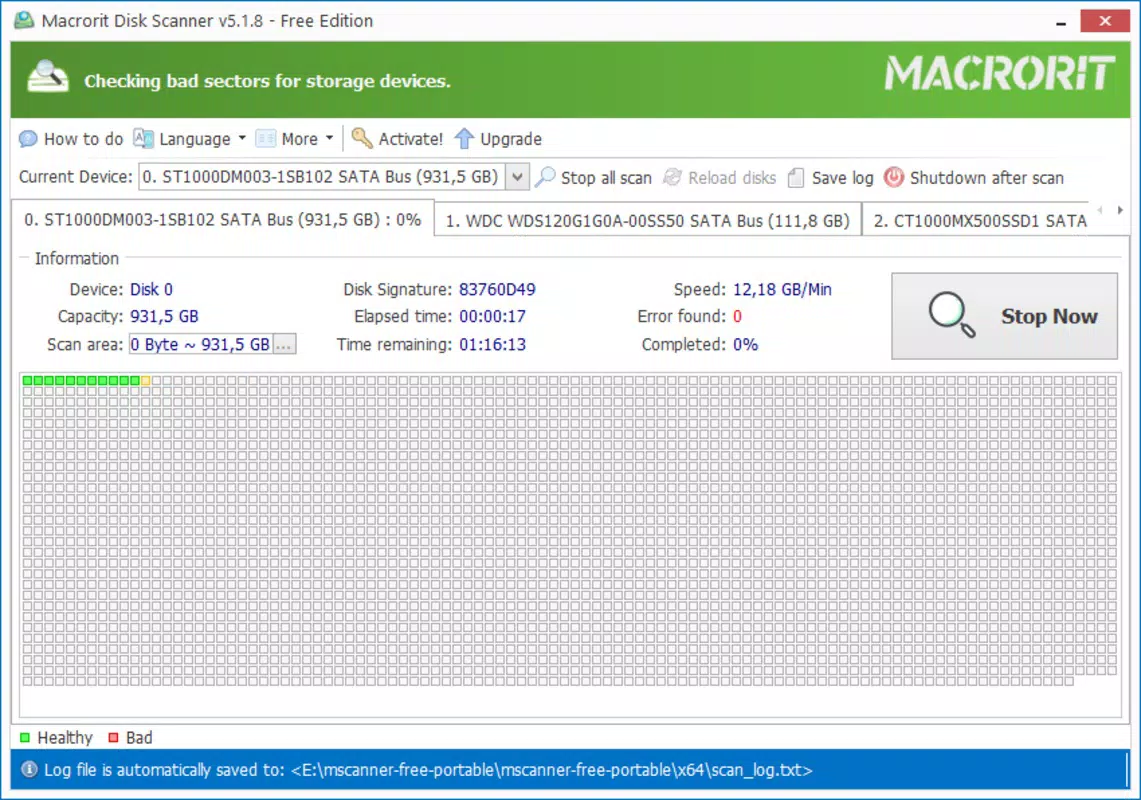Viewport: 1141px width, 800px height.
Task: Click the Stop all scan magnifier icon
Action: [545, 177]
